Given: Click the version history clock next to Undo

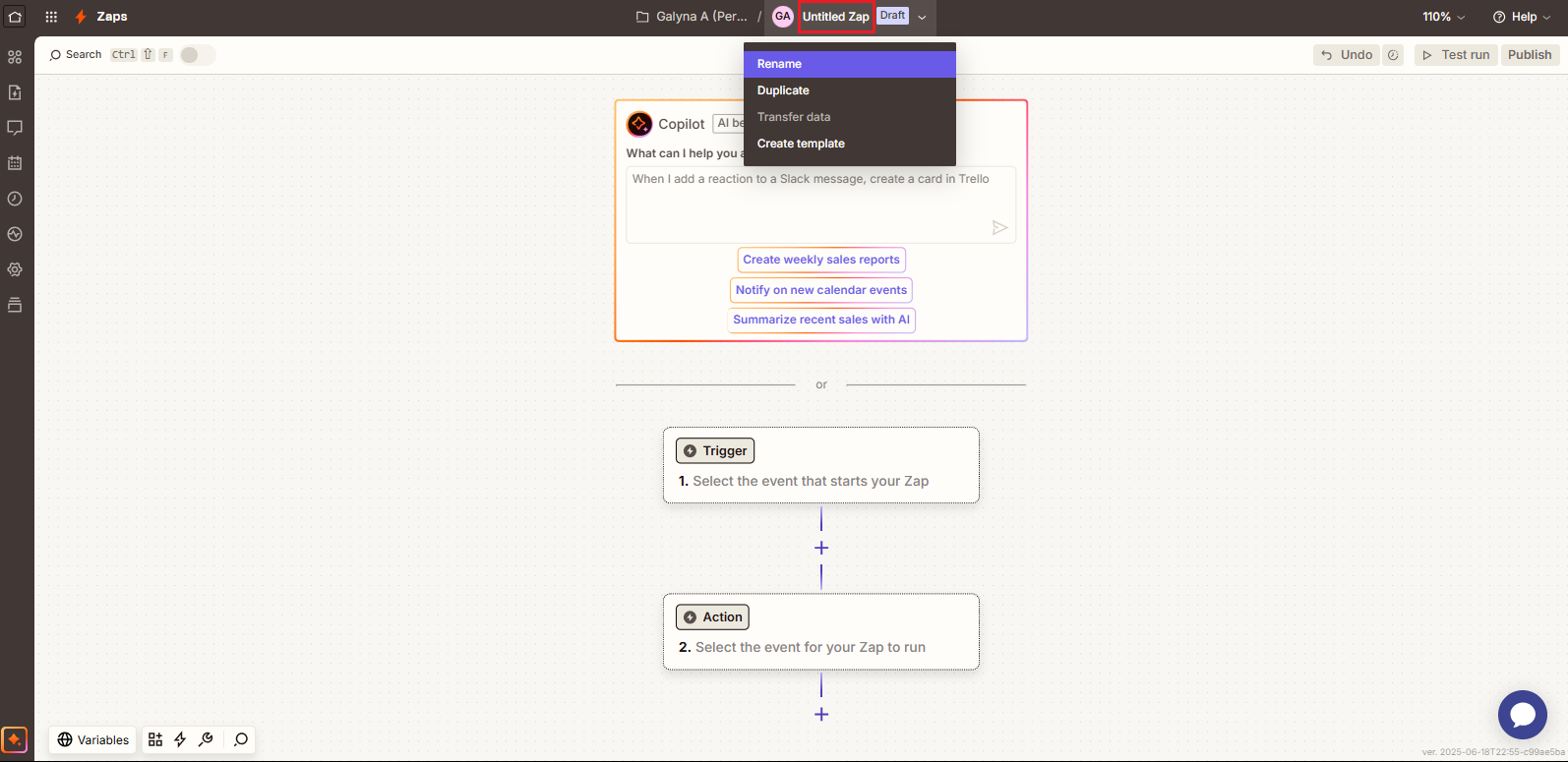Looking at the screenshot, I should 1393,55.
